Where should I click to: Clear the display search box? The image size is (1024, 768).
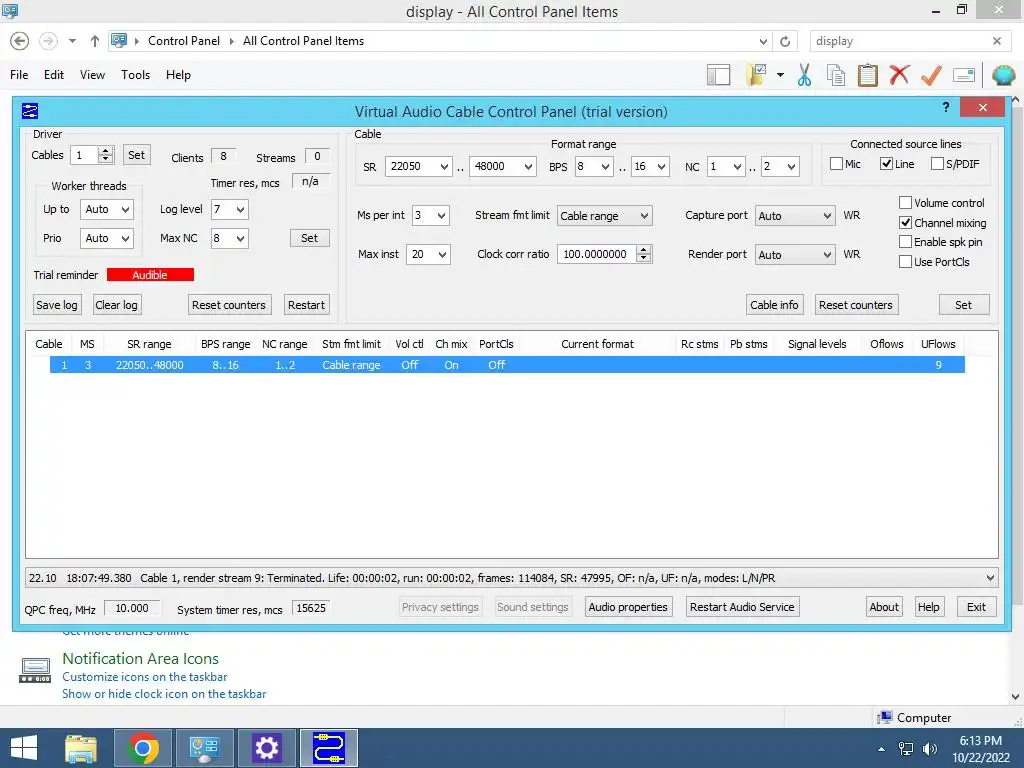point(997,41)
